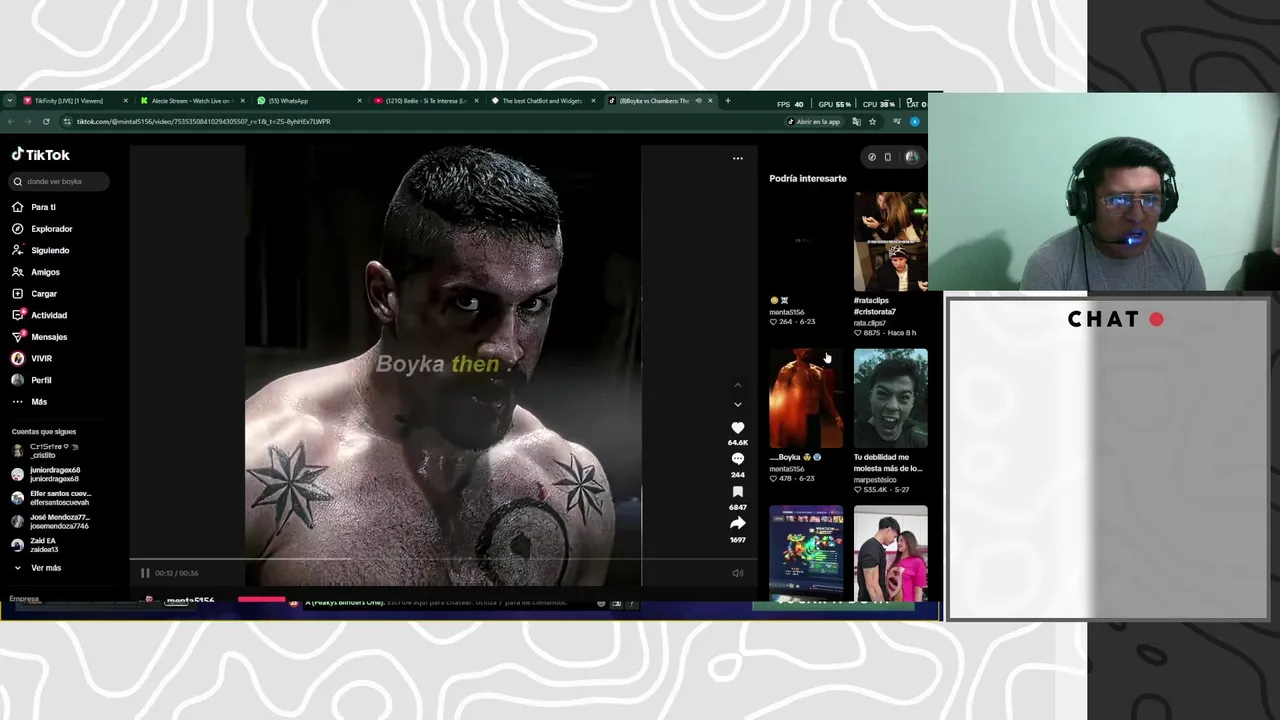Click the CHAT overlay panel title
Image resolution: width=1280 pixels, height=720 pixels.
pyautogui.click(x=1116, y=320)
